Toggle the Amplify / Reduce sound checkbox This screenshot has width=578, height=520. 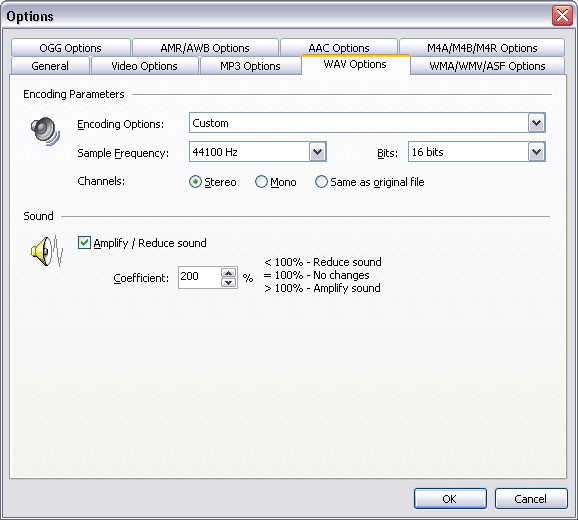(84, 242)
